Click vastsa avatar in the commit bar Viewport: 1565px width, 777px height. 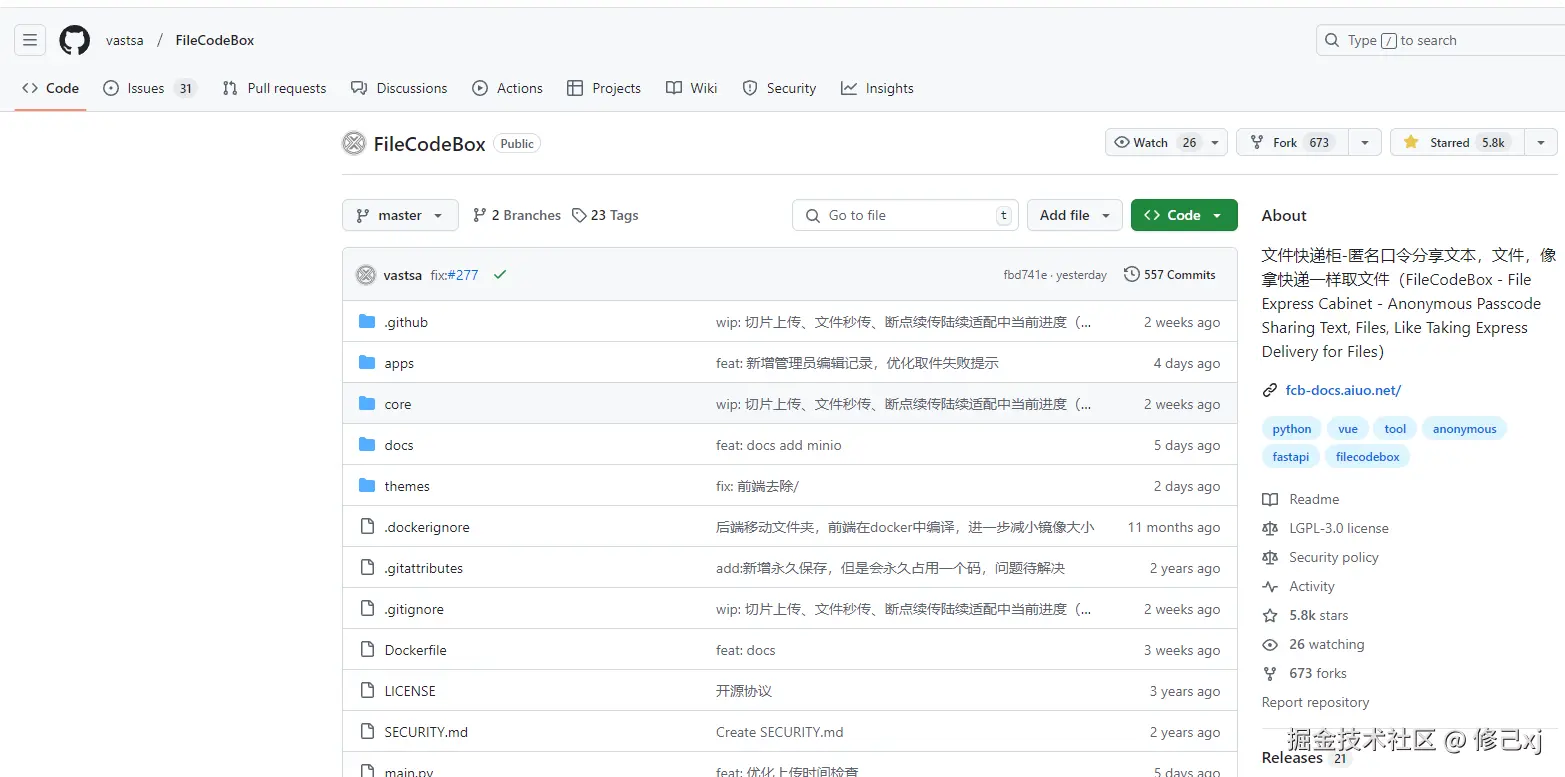(366, 275)
